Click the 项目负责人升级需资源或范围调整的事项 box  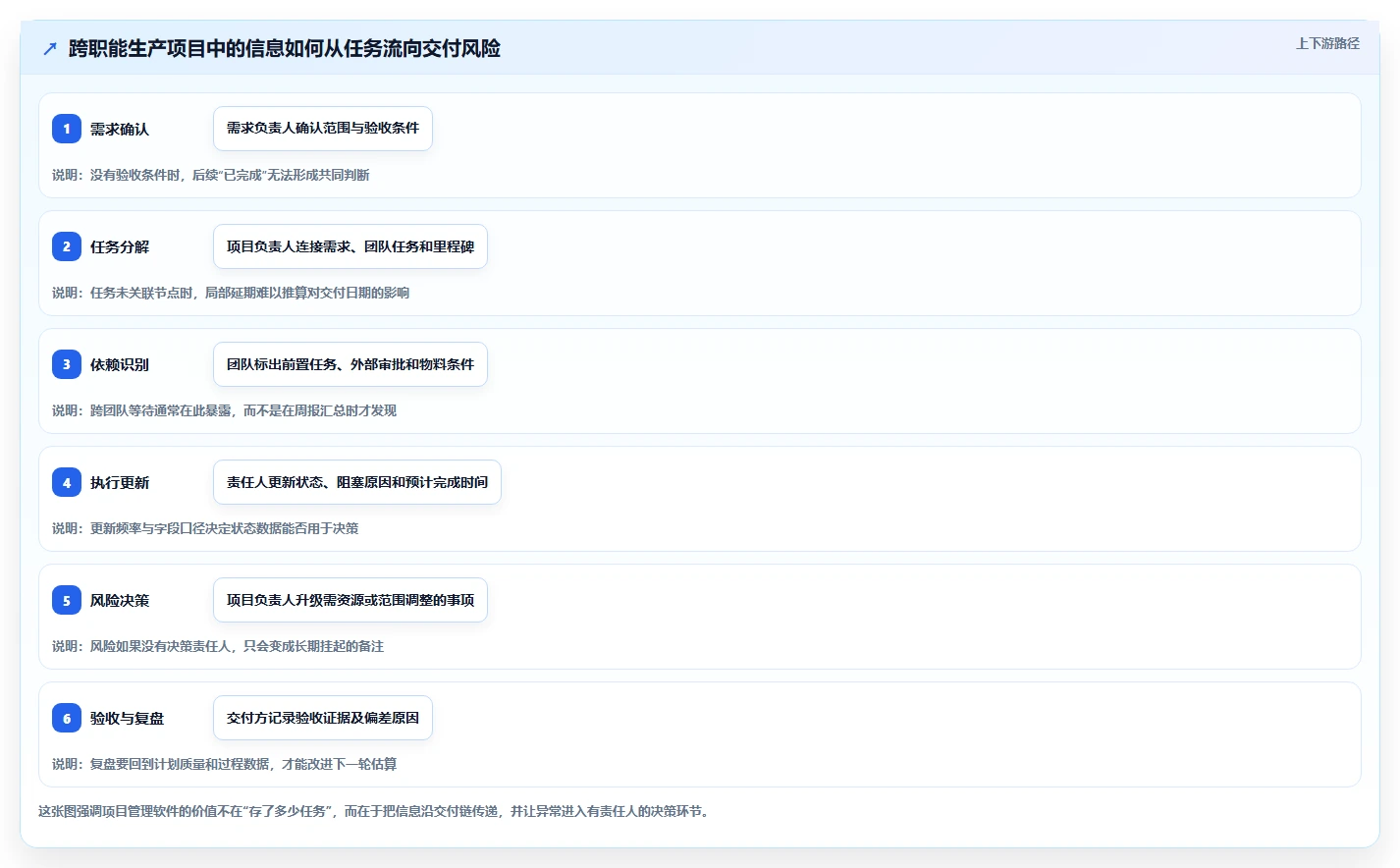tap(350, 600)
